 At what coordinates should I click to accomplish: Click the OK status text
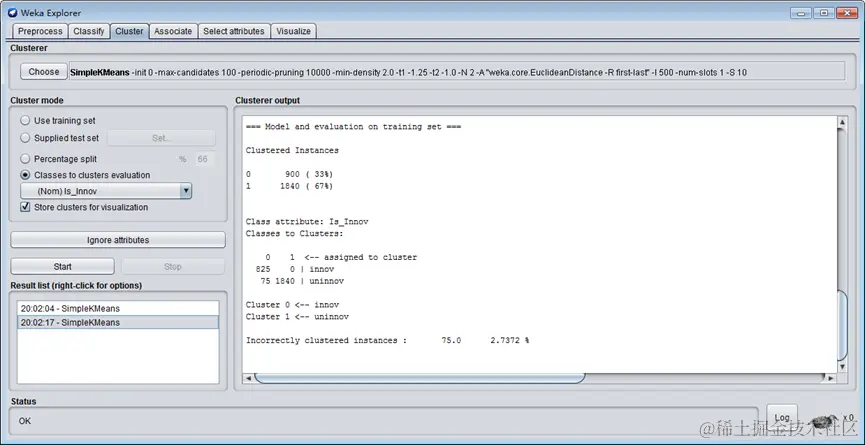(25, 421)
